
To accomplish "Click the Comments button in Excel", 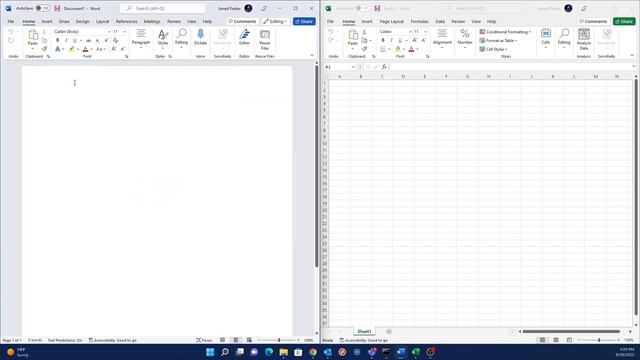I will point(593,21).
